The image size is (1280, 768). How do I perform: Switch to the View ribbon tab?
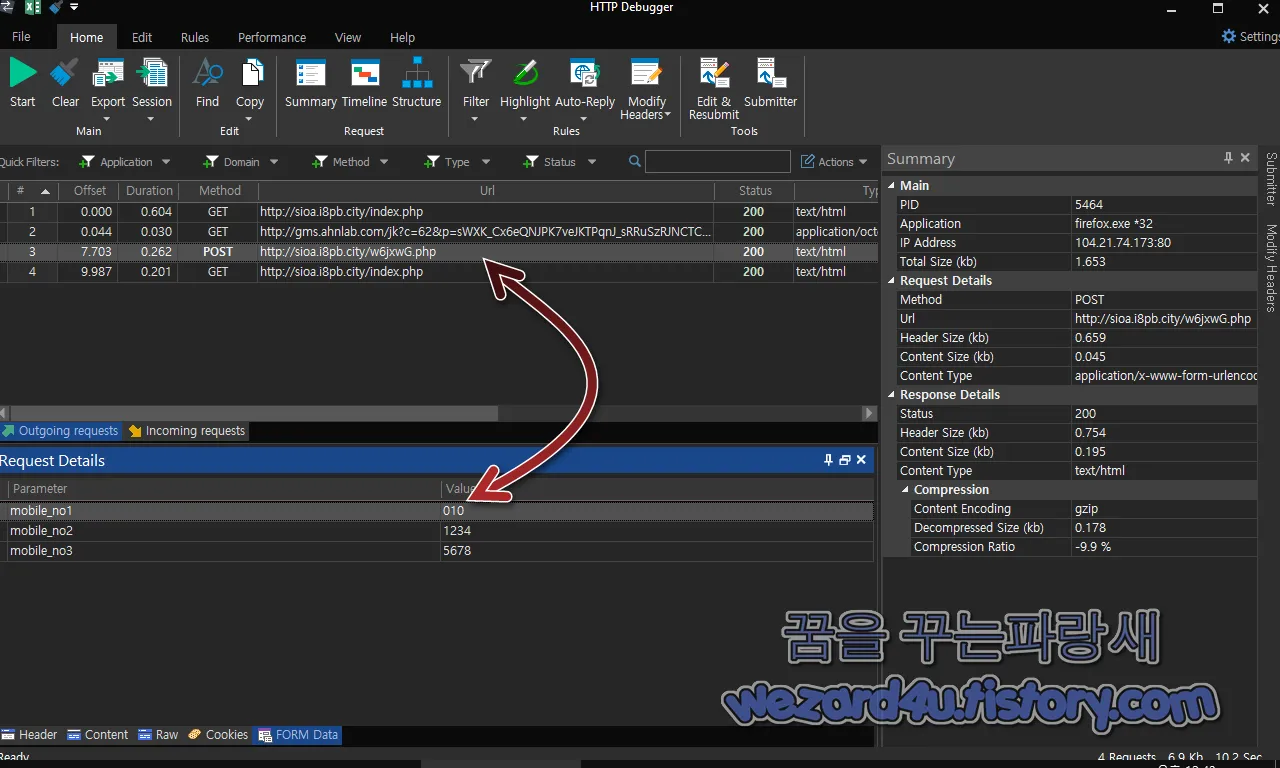coord(348,37)
